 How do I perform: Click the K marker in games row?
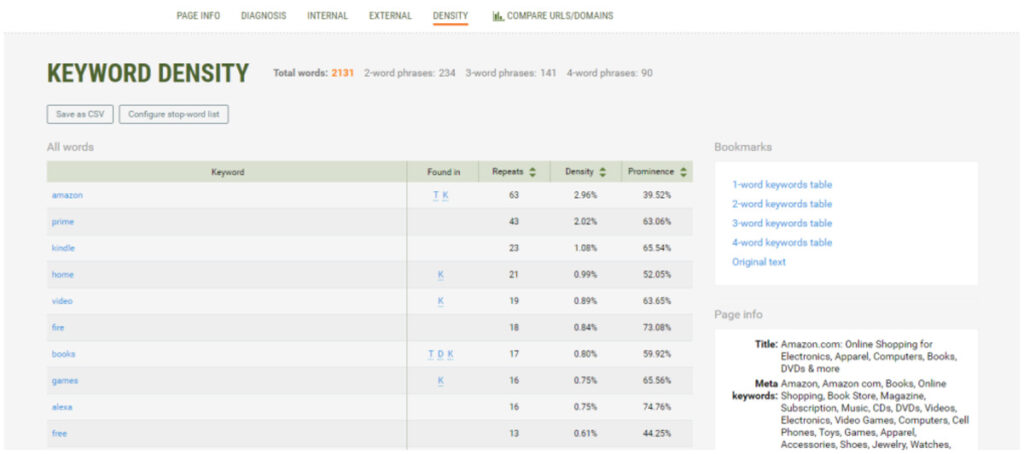pos(441,381)
